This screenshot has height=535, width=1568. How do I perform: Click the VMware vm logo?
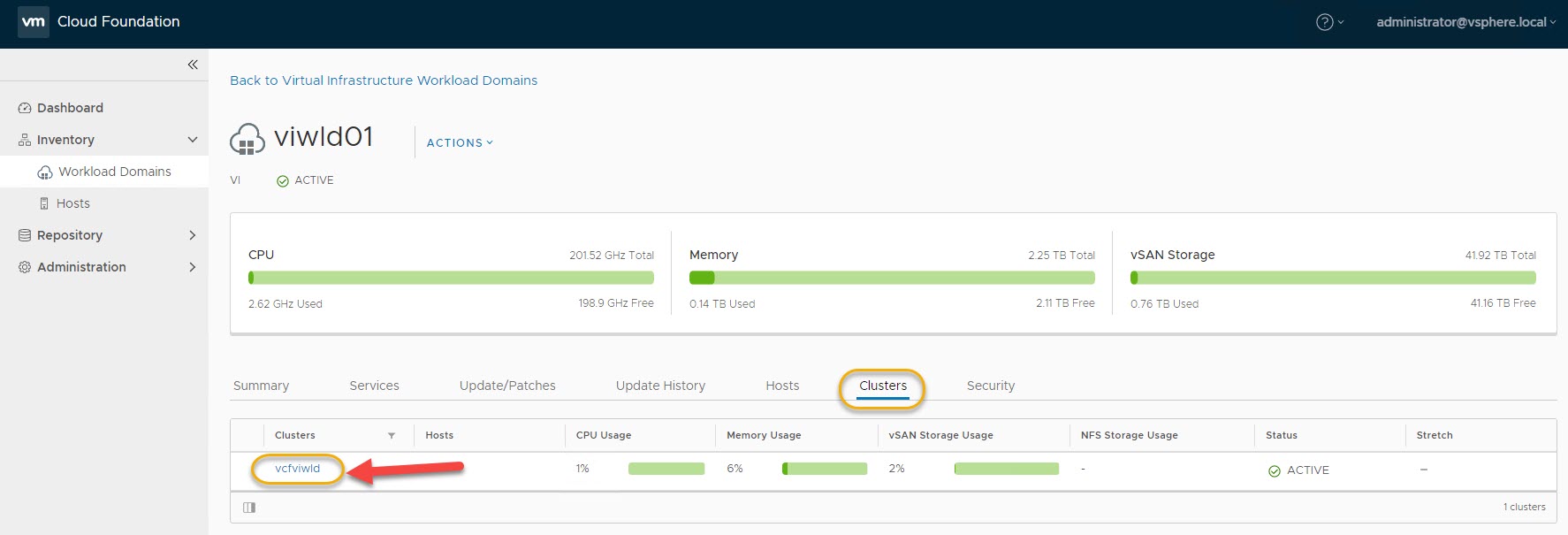tap(34, 22)
